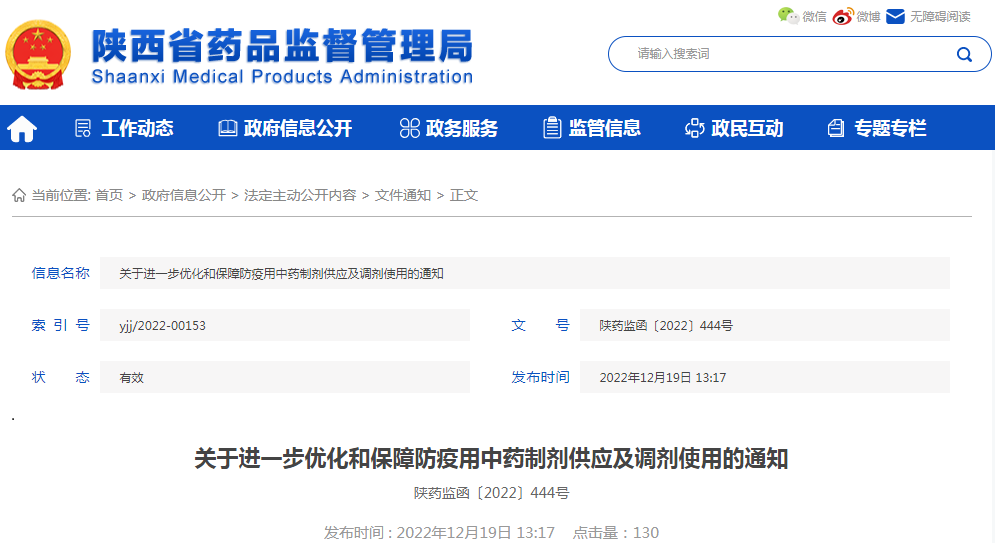Open the 政民互动 menu
Screen dimensions: 995x543
click(747, 128)
